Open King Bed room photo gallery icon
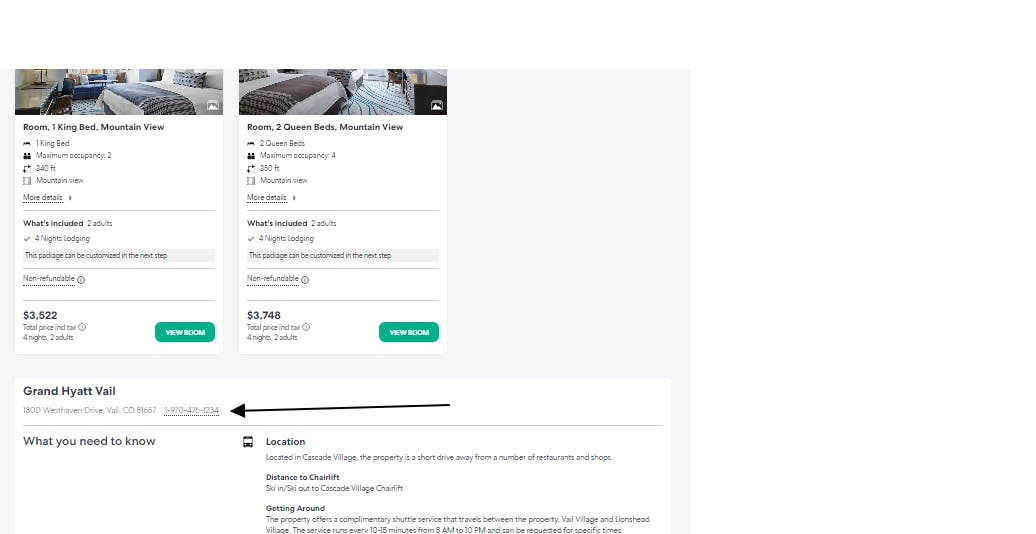This screenshot has height=534, width=1036. pos(213,106)
